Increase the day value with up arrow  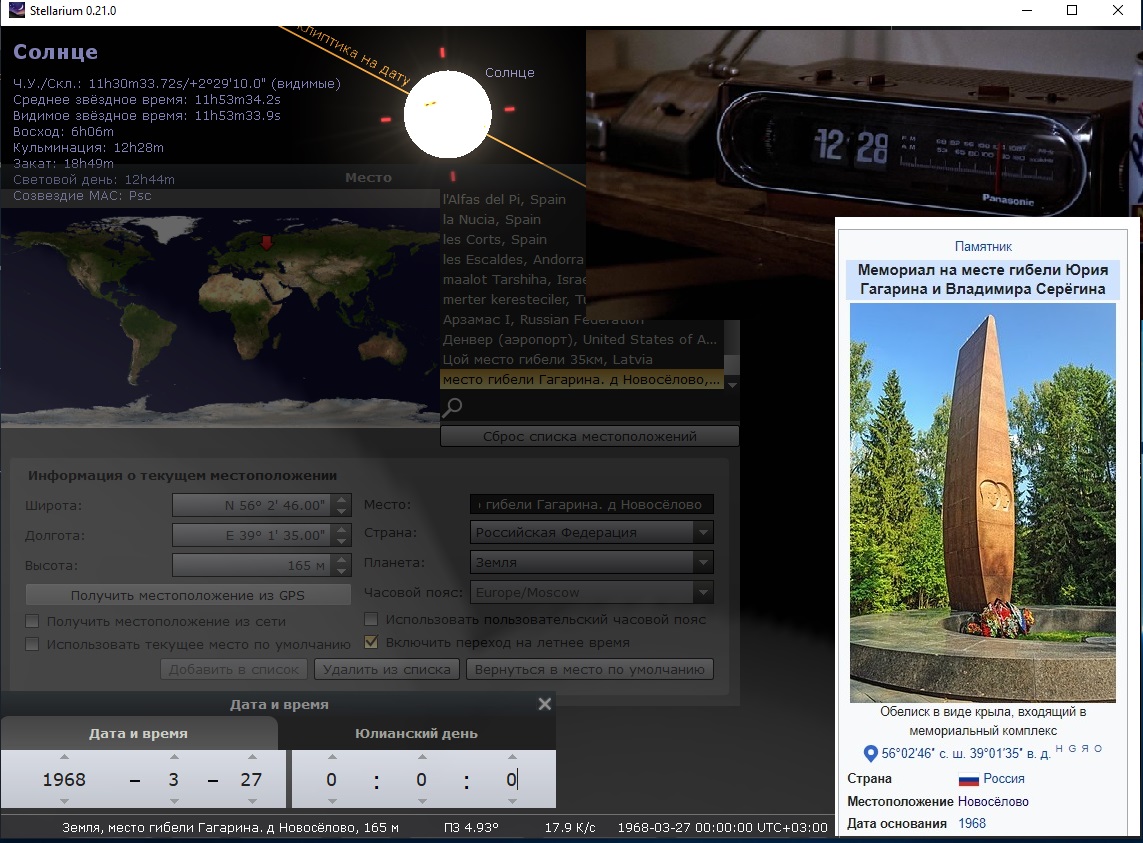pyautogui.click(x=252, y=757)
